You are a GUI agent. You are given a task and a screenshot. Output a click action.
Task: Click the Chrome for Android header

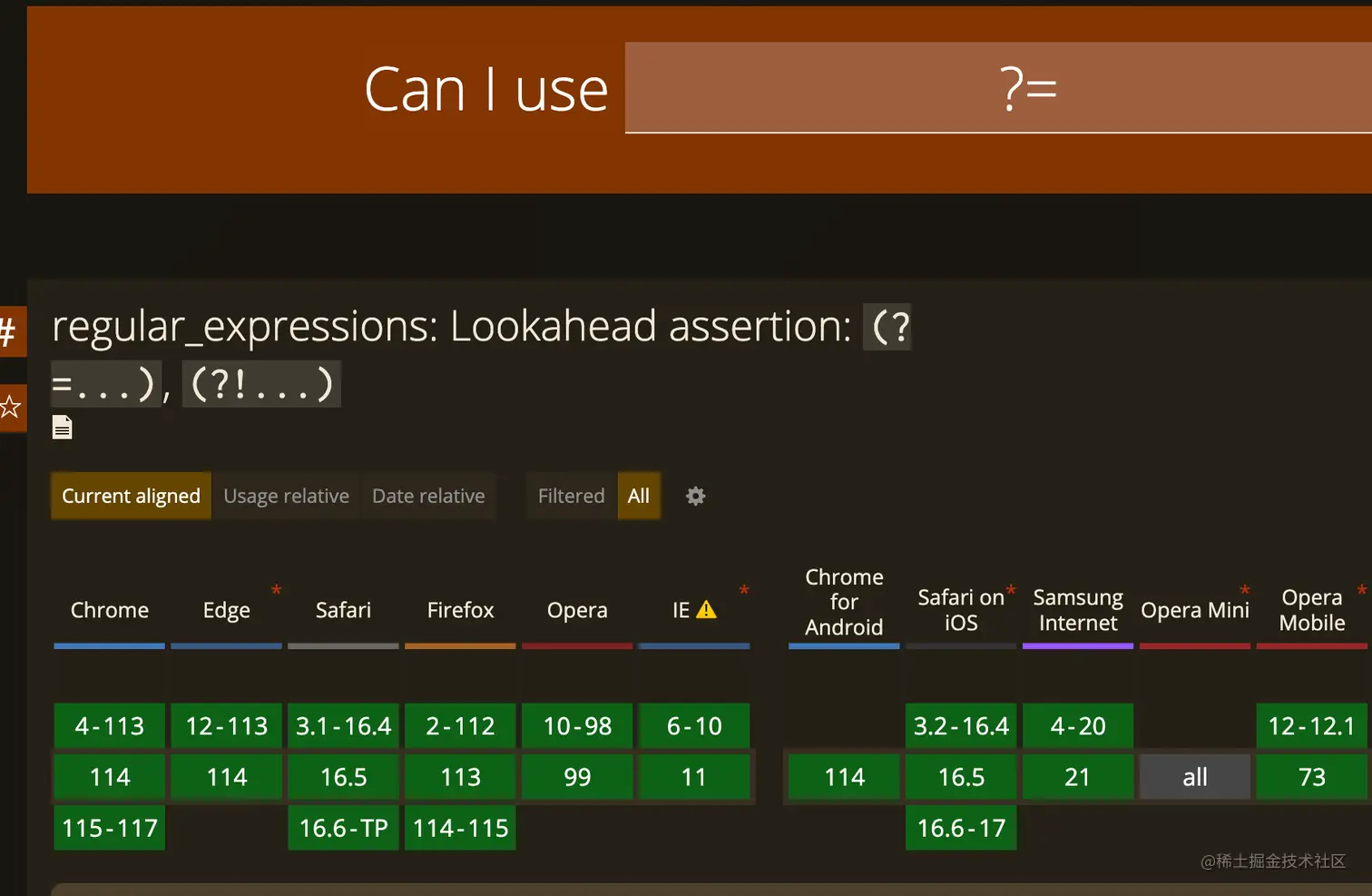[x=844, y=602]
